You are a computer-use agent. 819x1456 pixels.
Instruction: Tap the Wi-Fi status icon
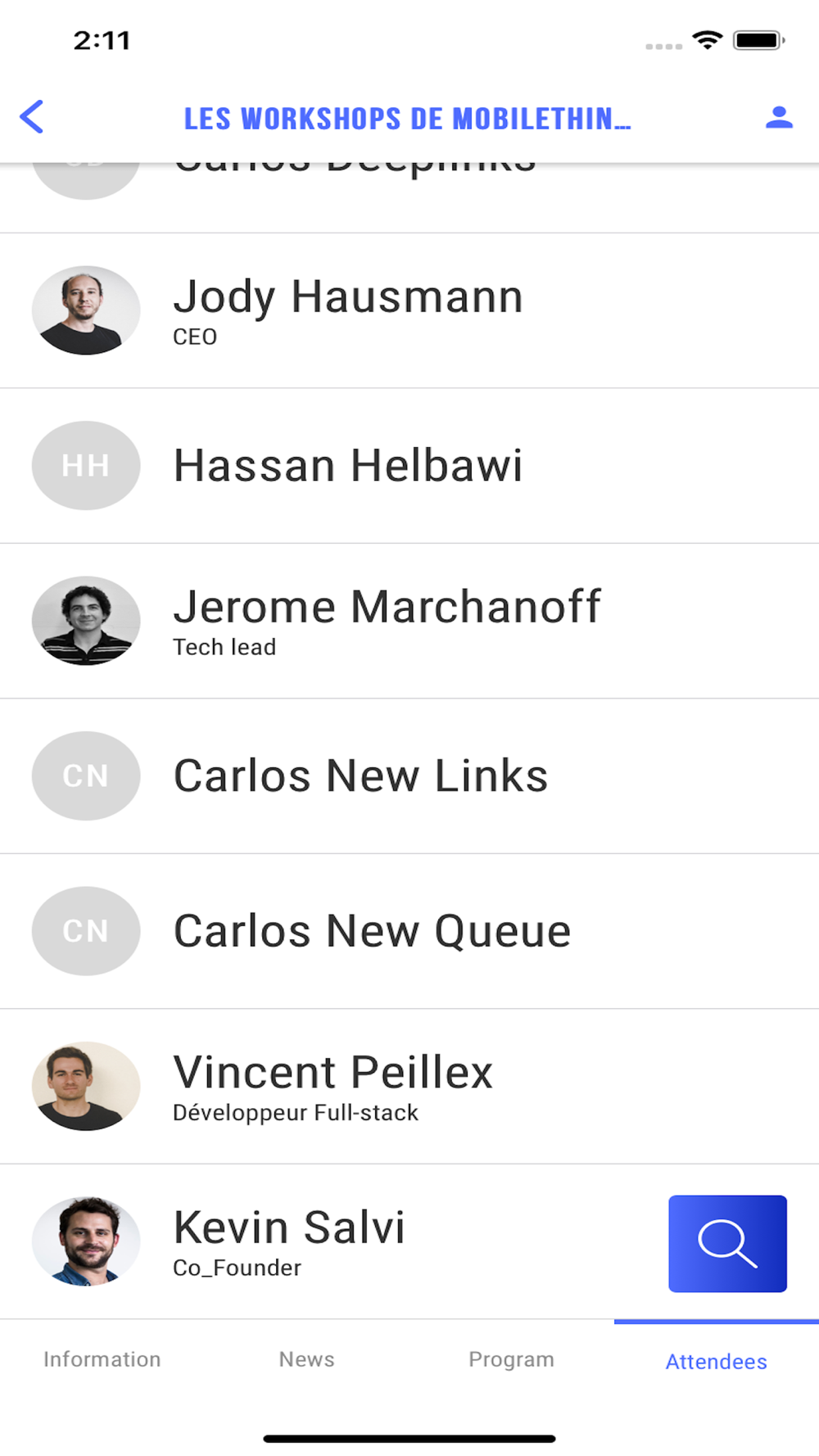(707, 40)
